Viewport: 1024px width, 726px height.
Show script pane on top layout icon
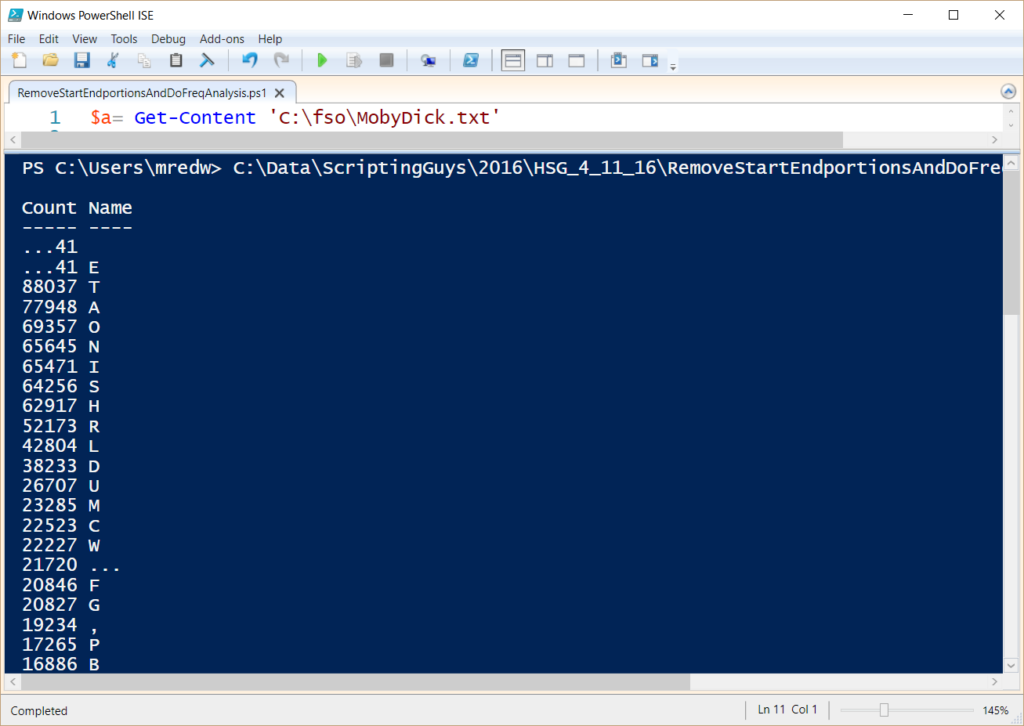point(513,61)
